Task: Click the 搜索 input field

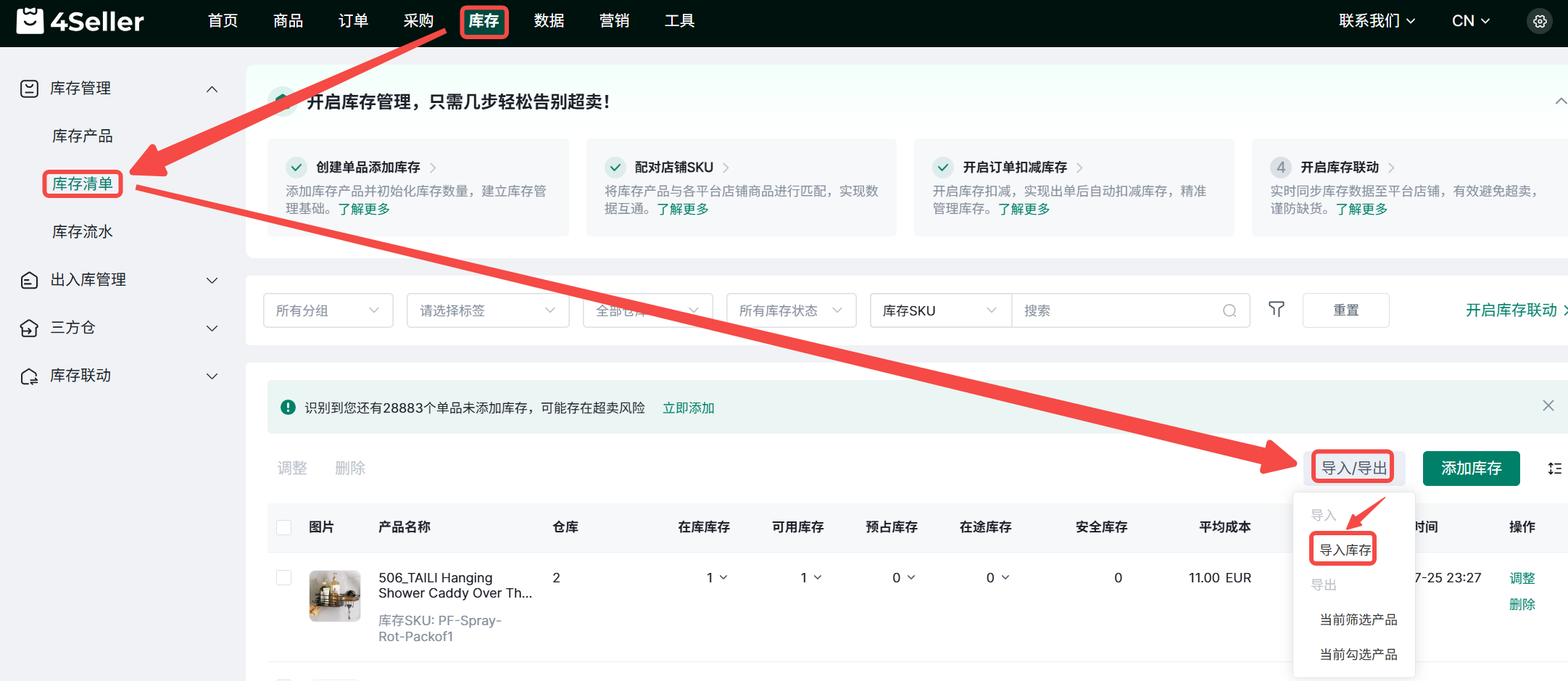Action: pos(1116,310)
